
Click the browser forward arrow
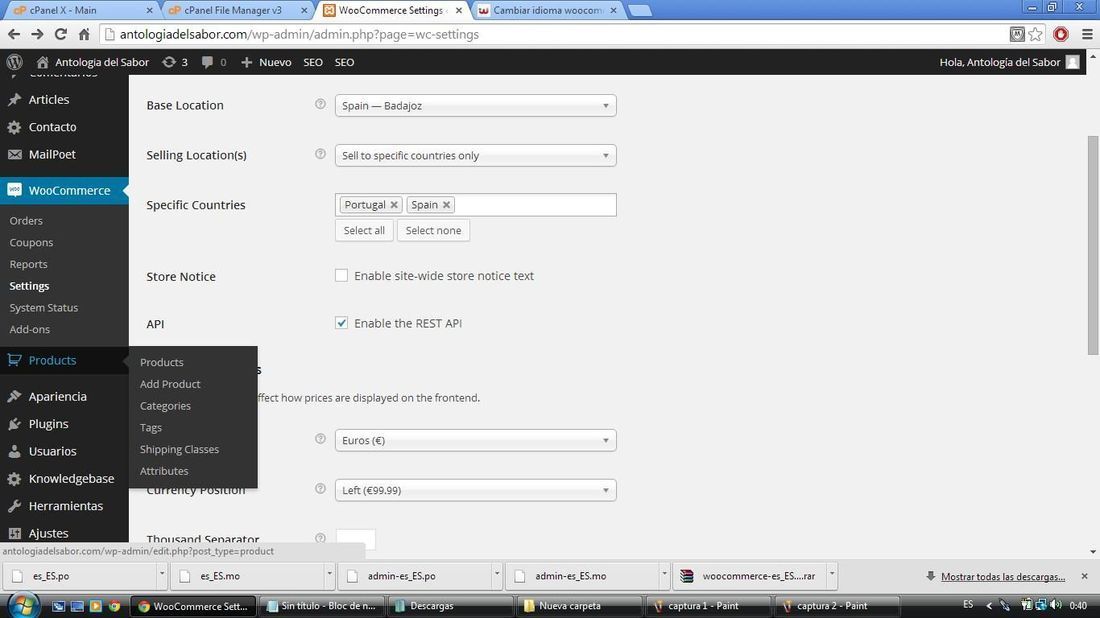click(x=37, y=34)
